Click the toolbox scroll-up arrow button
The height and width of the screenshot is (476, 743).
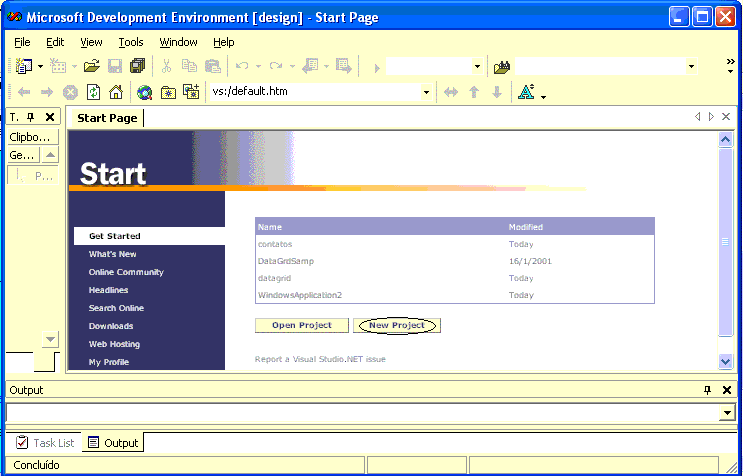[50, 155]
